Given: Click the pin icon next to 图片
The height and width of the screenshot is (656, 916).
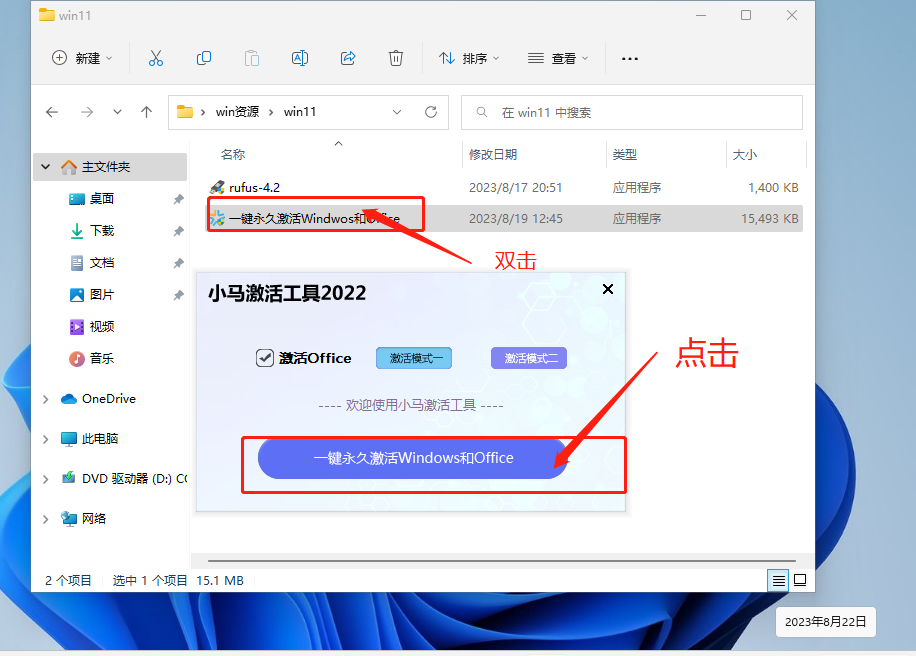Looking at the screenshot, I should [178, 295].
